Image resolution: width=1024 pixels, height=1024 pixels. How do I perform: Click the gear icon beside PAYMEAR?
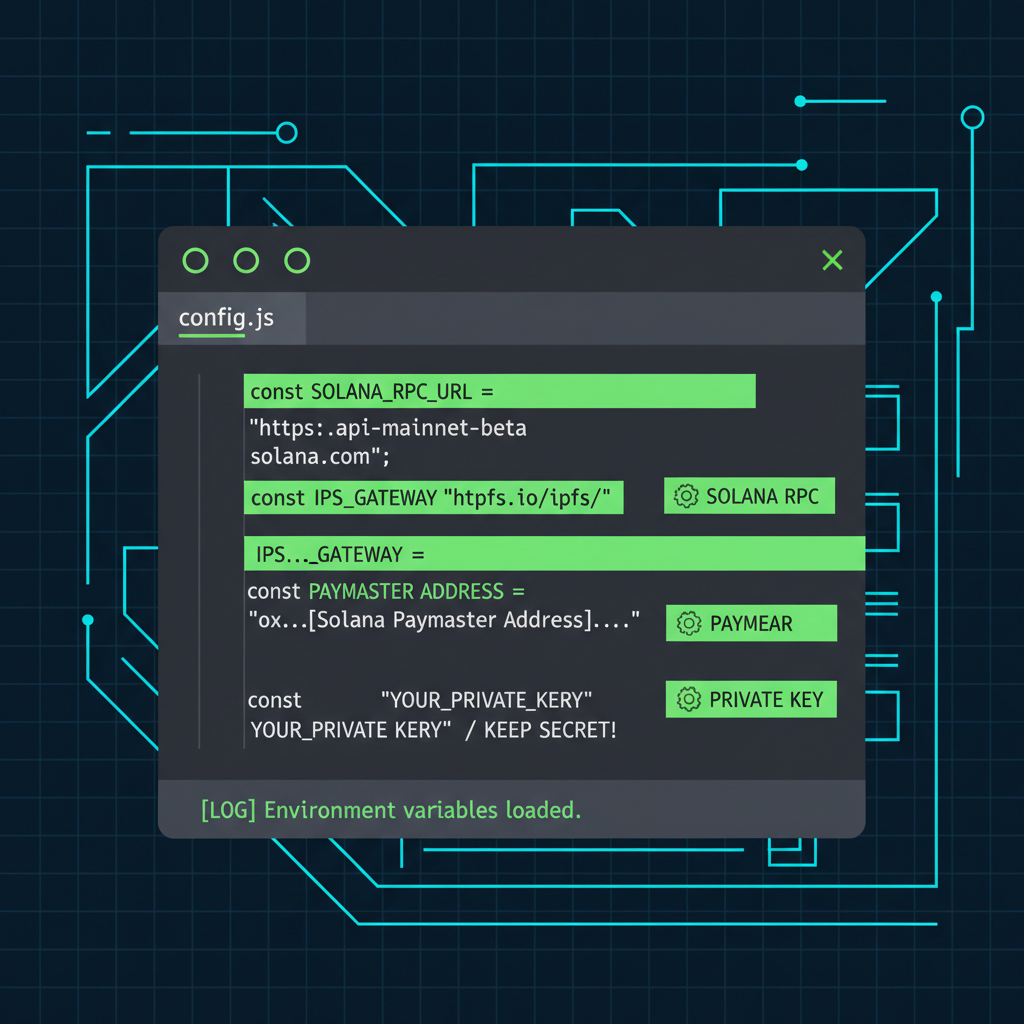[x=686, y=623]
